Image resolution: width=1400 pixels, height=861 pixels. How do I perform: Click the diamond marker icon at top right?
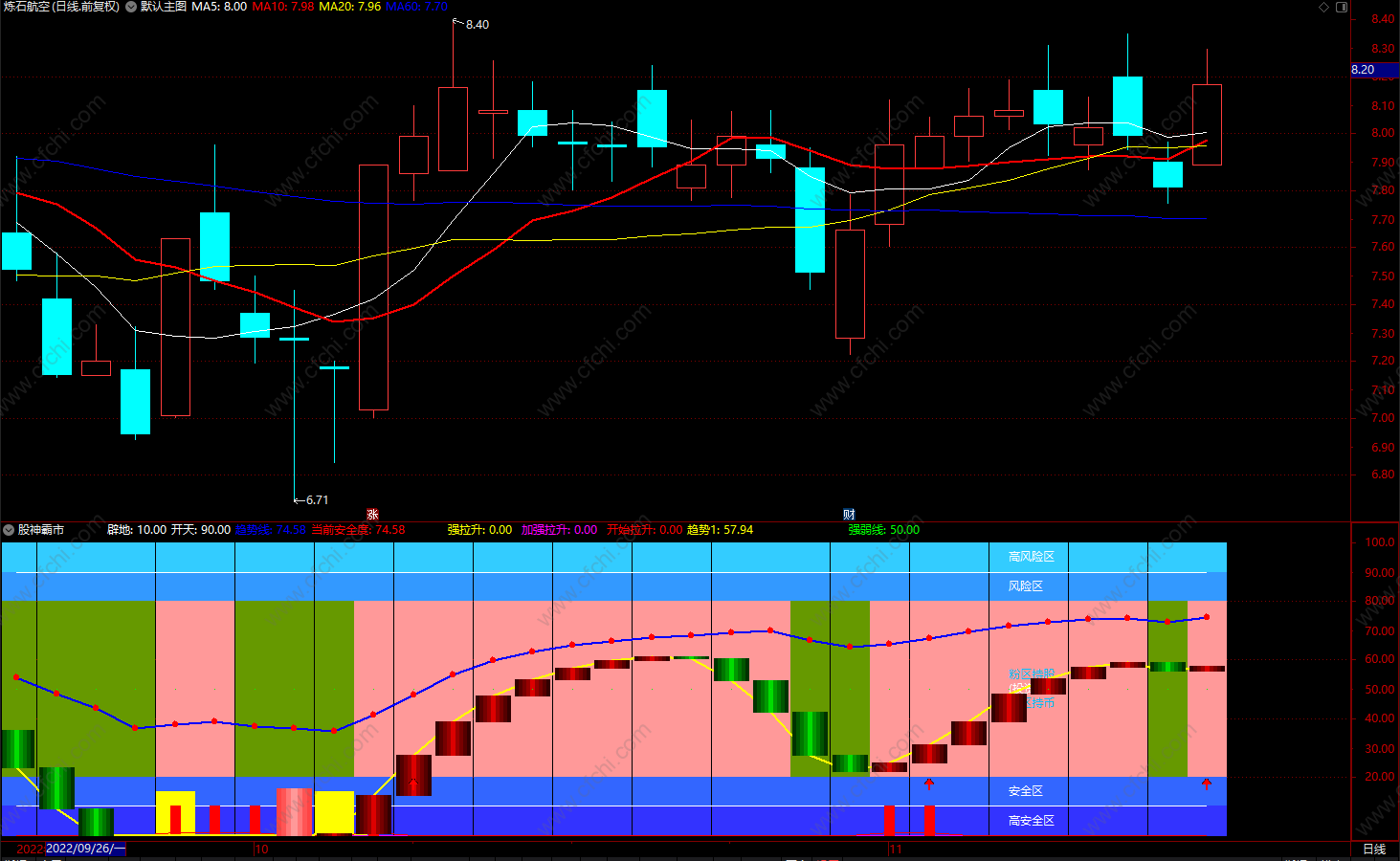click(1324, 7)
